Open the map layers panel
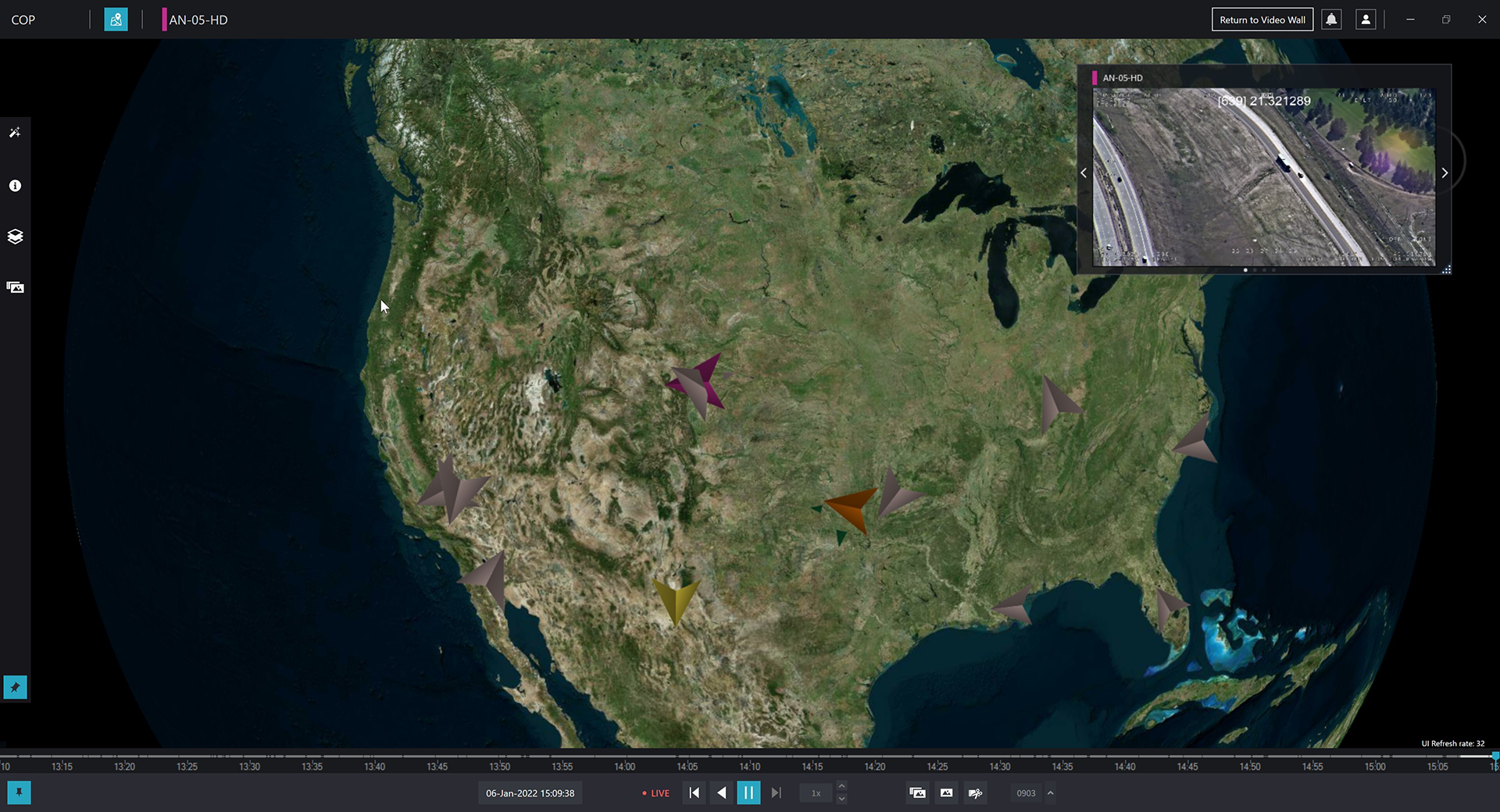 pyautogui.click(x=15, y=237)
